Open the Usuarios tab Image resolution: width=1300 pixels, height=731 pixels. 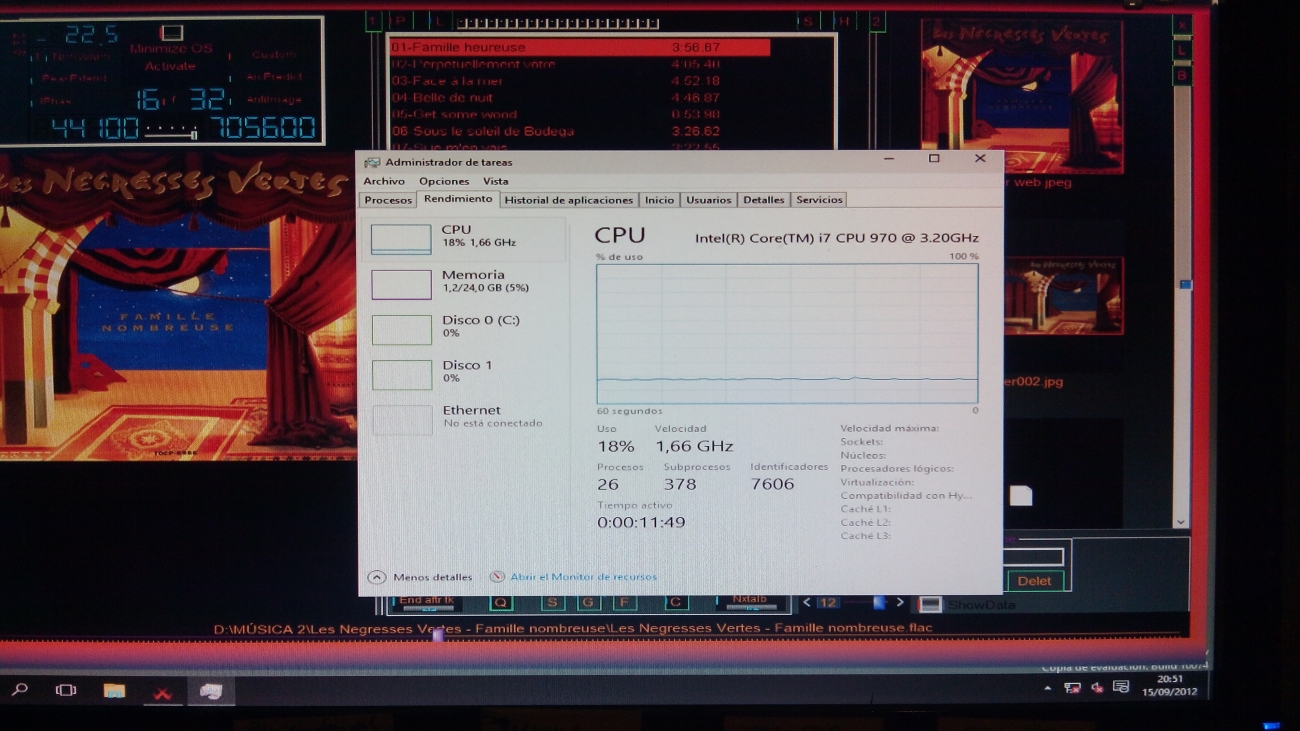tap(709, 200)
